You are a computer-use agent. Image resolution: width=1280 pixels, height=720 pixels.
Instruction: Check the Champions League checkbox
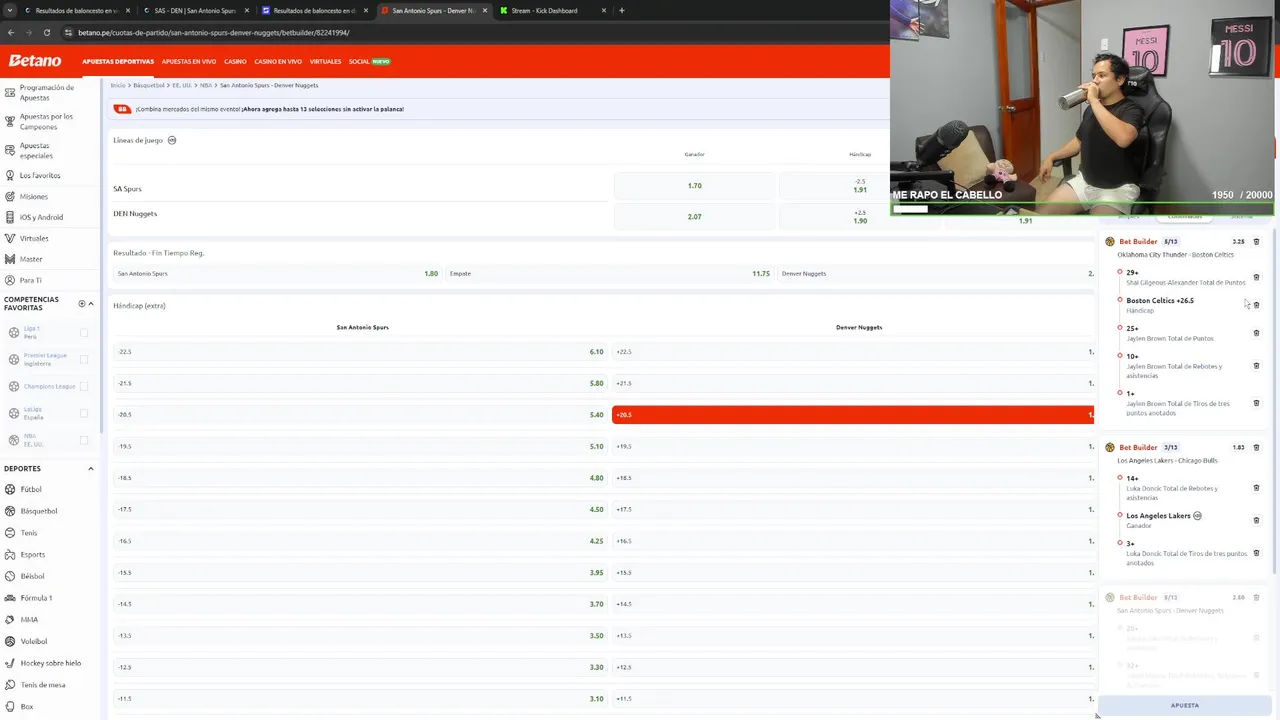pyautogui.click(x=84, y=386)
